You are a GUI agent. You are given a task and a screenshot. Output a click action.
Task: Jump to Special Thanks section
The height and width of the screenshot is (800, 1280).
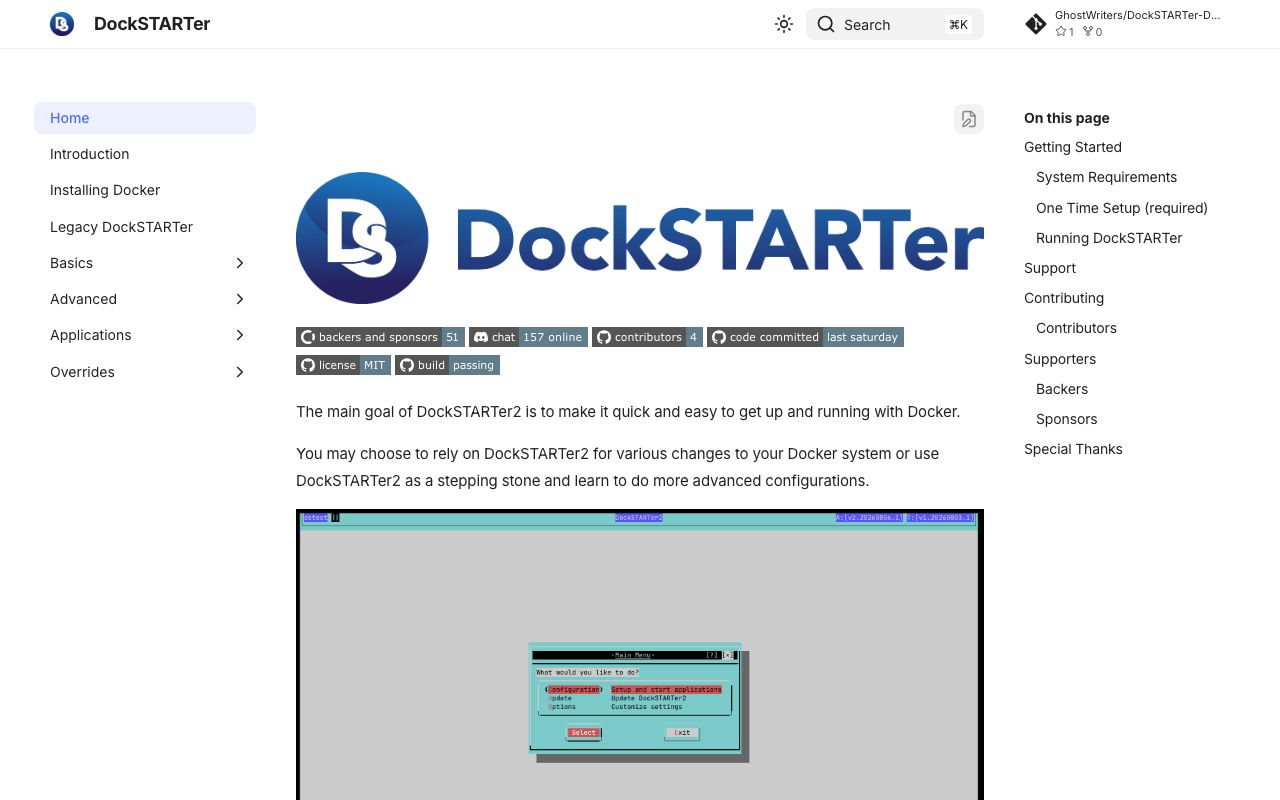[1073, 449]
